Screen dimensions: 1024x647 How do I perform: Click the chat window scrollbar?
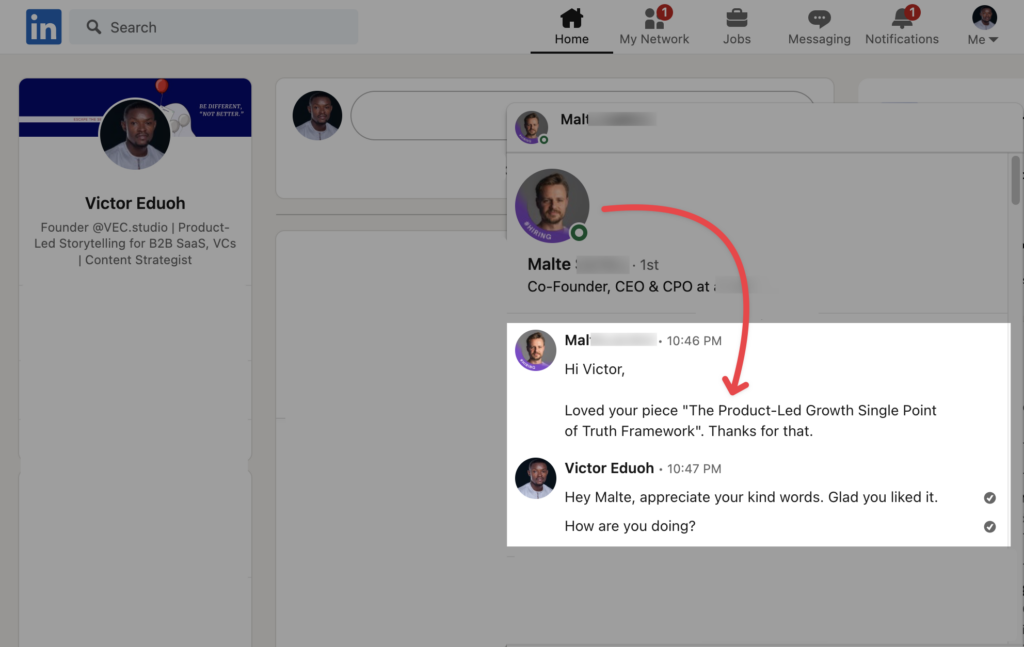click(x=1016, y=180)
